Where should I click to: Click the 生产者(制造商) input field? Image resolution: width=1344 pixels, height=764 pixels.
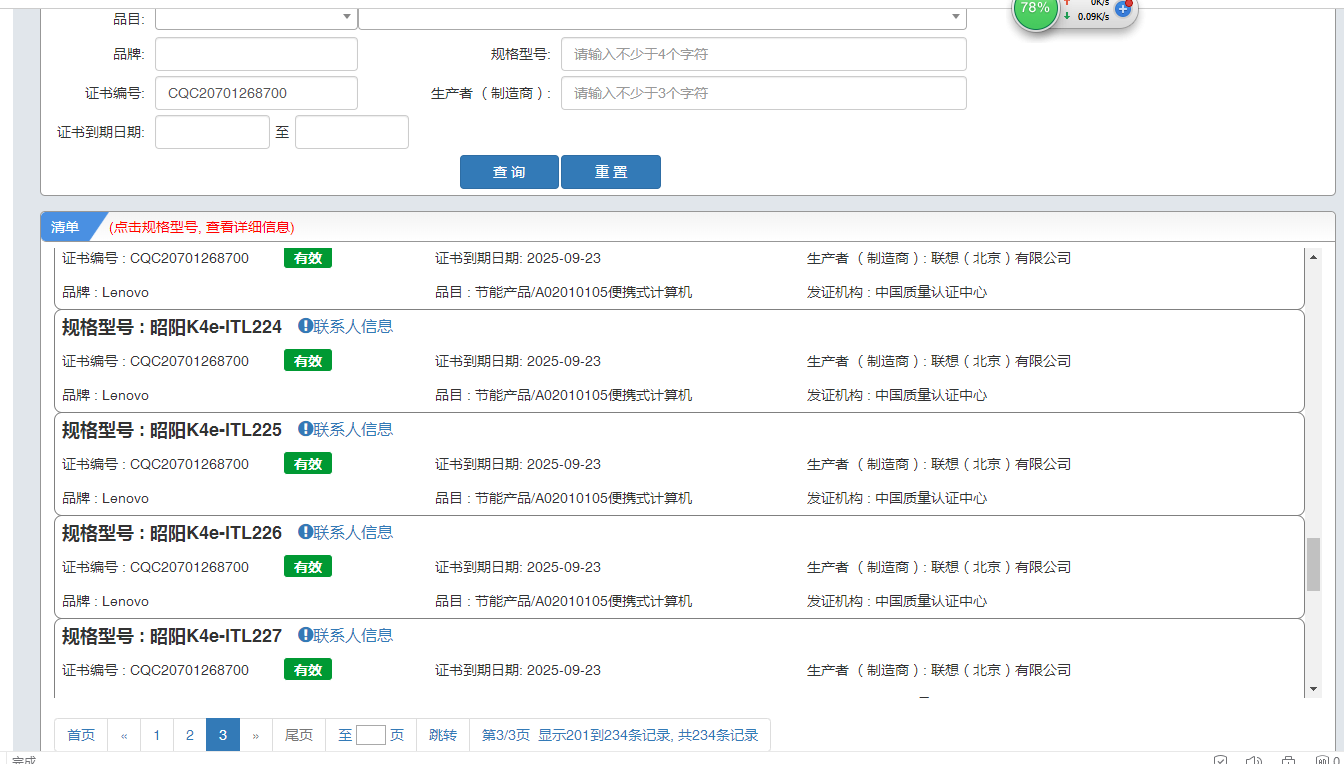click(x=764, y=93)
